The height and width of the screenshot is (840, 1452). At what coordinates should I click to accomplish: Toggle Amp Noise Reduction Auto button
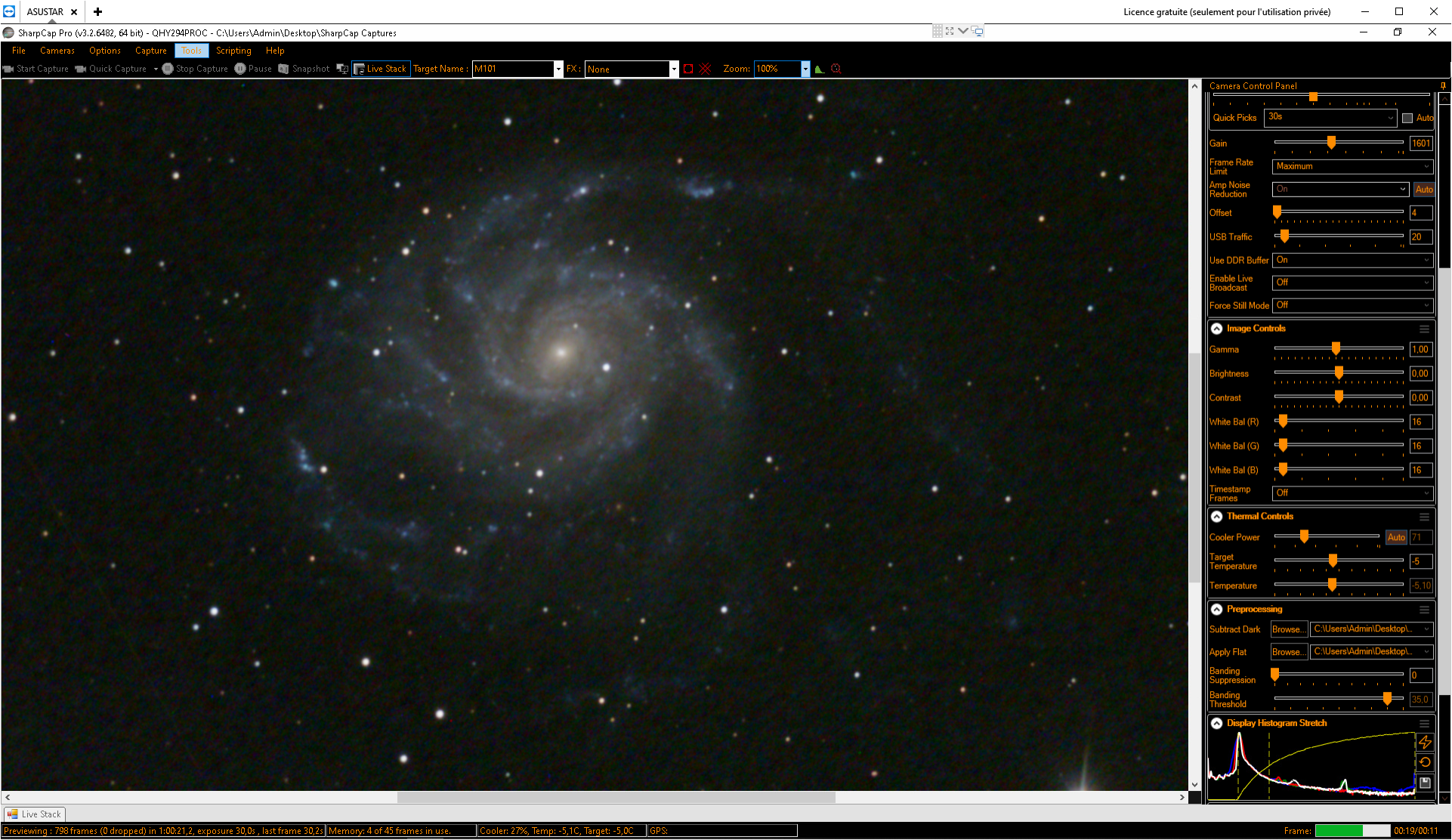1423,190
